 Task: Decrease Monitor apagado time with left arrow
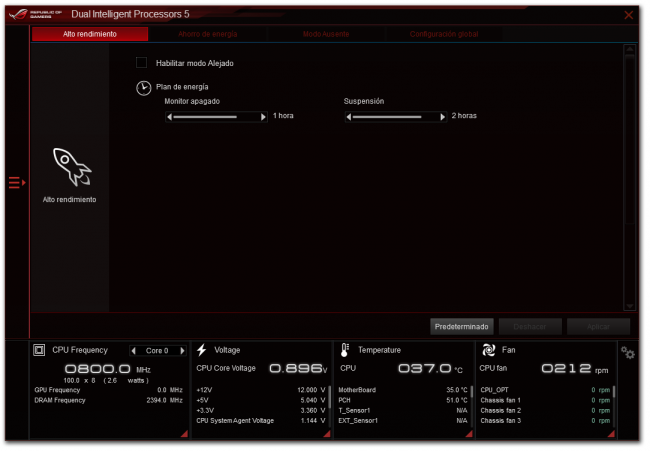point(169,117)
